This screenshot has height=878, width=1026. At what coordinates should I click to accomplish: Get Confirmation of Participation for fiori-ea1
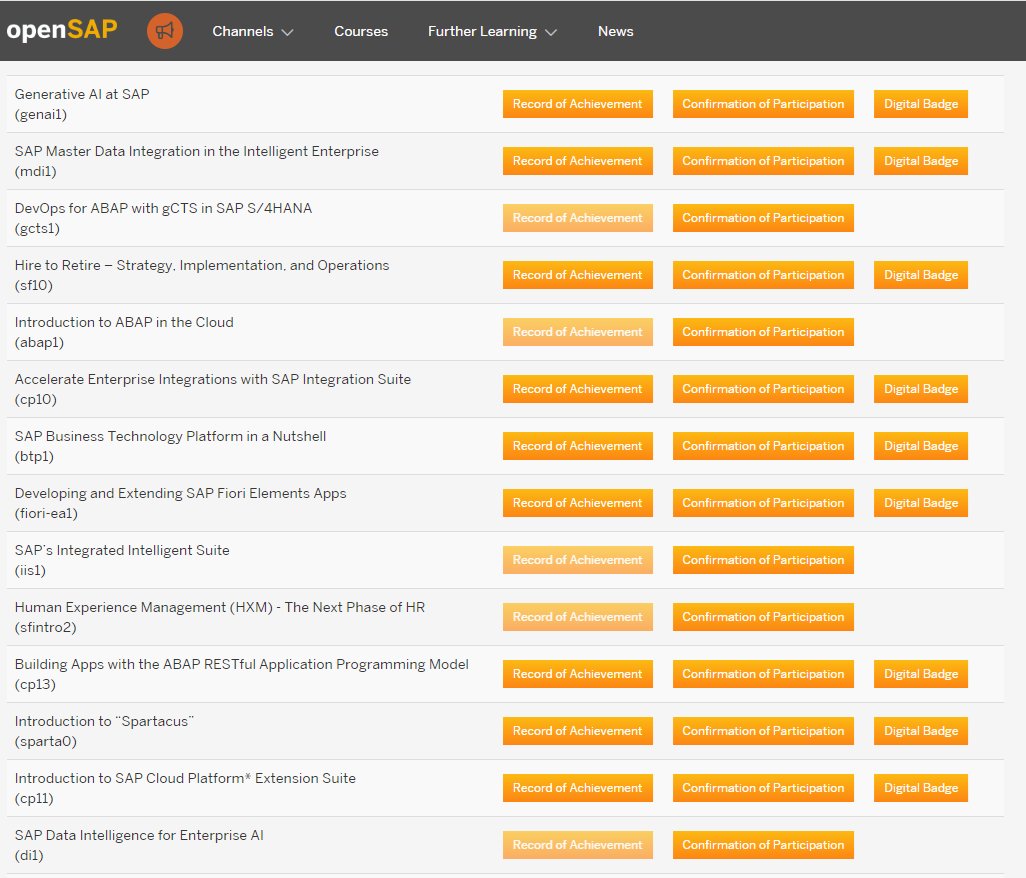(763, 502)
